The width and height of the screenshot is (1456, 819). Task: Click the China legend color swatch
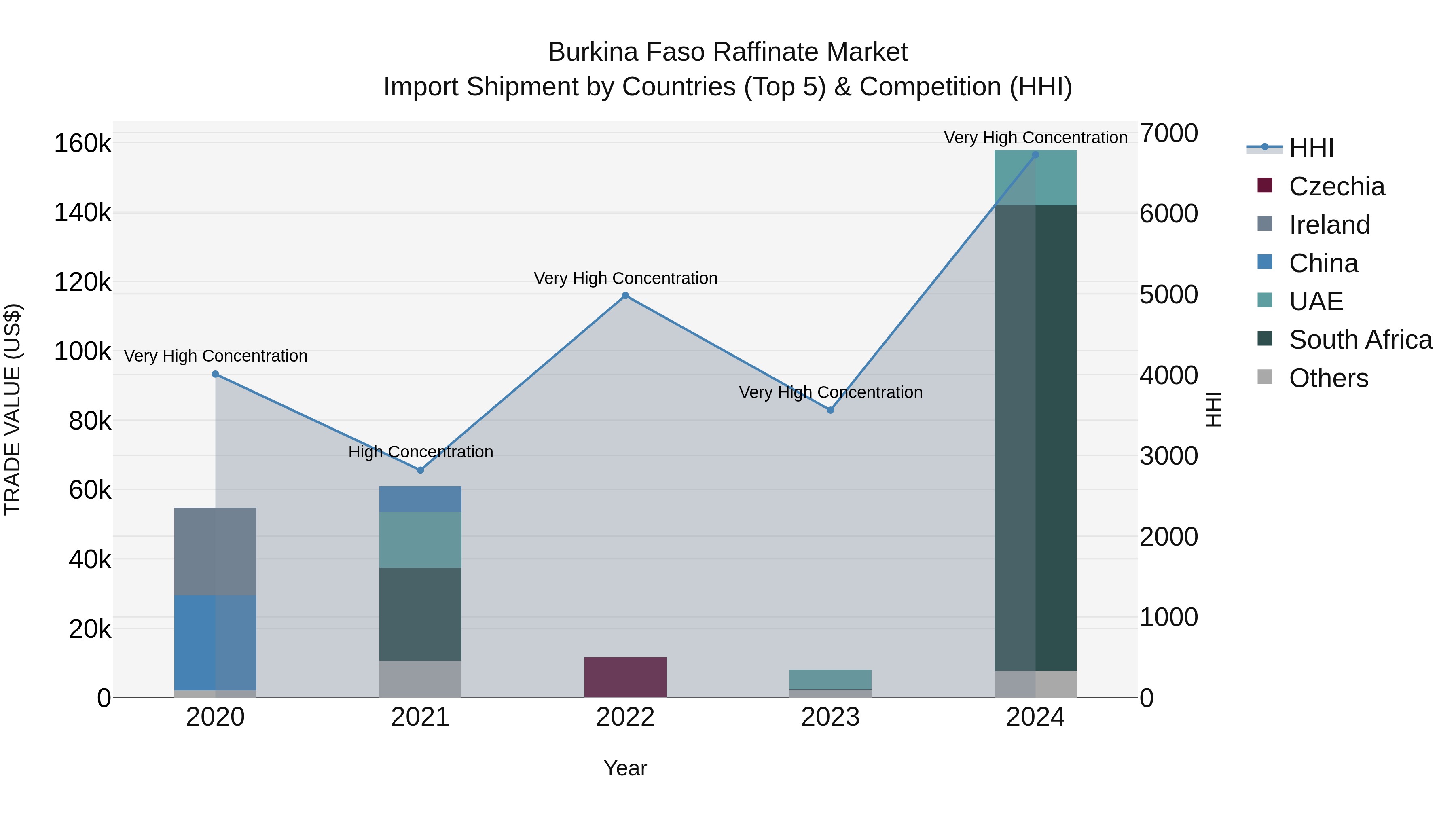point(1264,262)
